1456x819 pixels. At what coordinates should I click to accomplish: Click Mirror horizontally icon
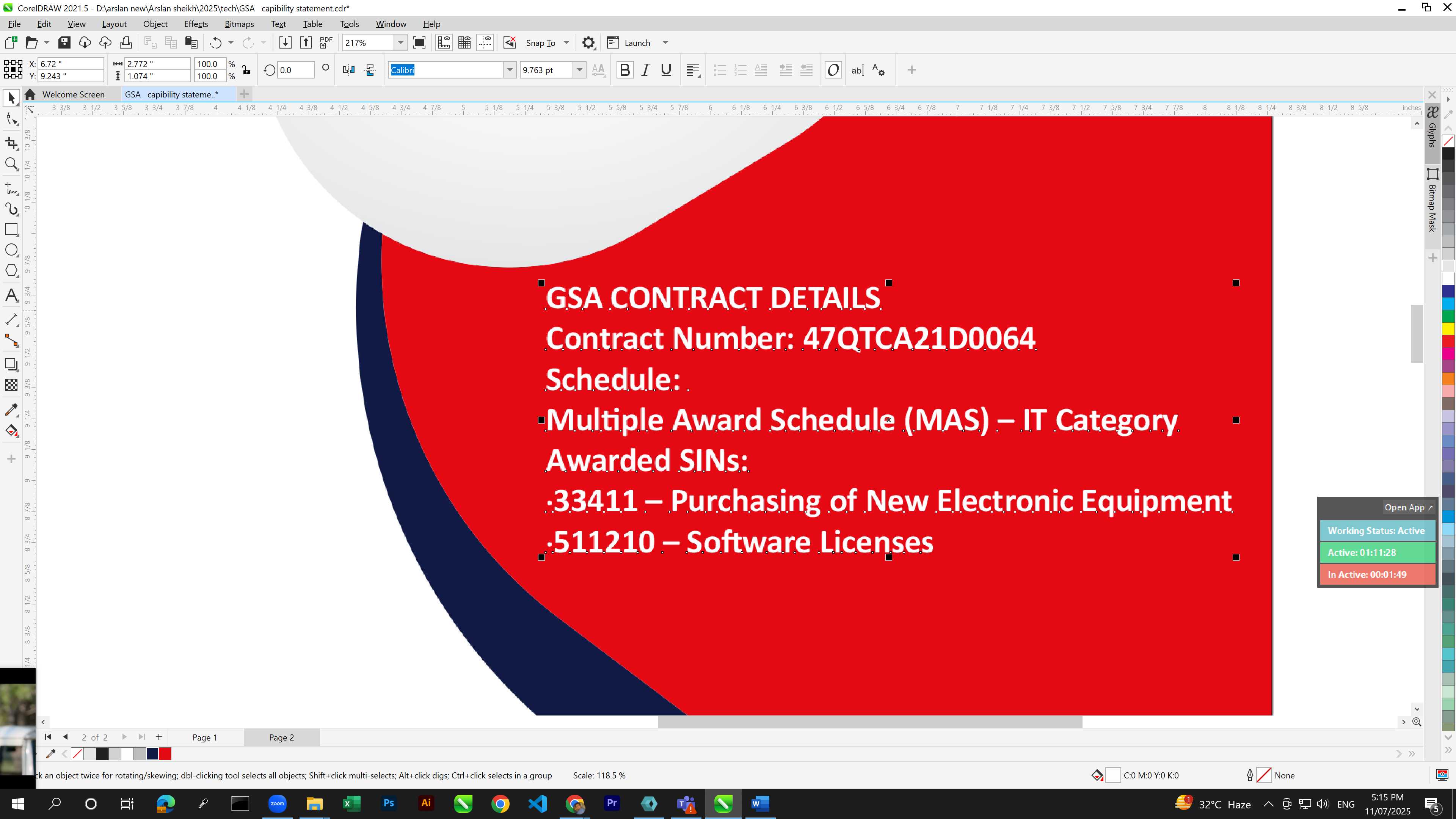(349, 70)
